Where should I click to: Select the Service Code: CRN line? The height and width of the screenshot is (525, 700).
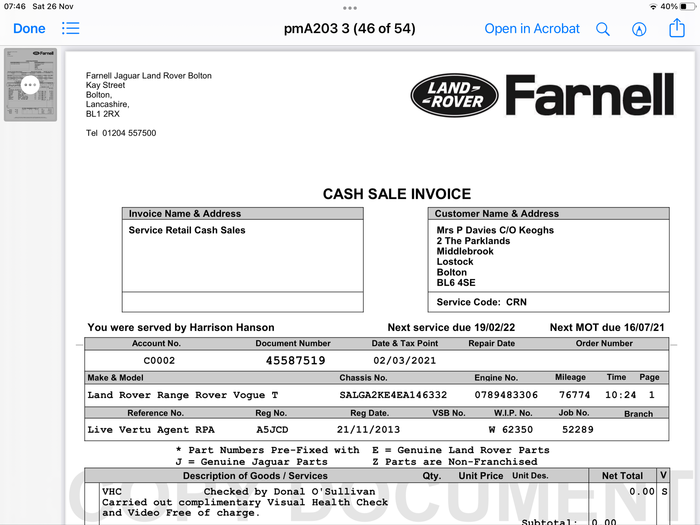[482, 302]
